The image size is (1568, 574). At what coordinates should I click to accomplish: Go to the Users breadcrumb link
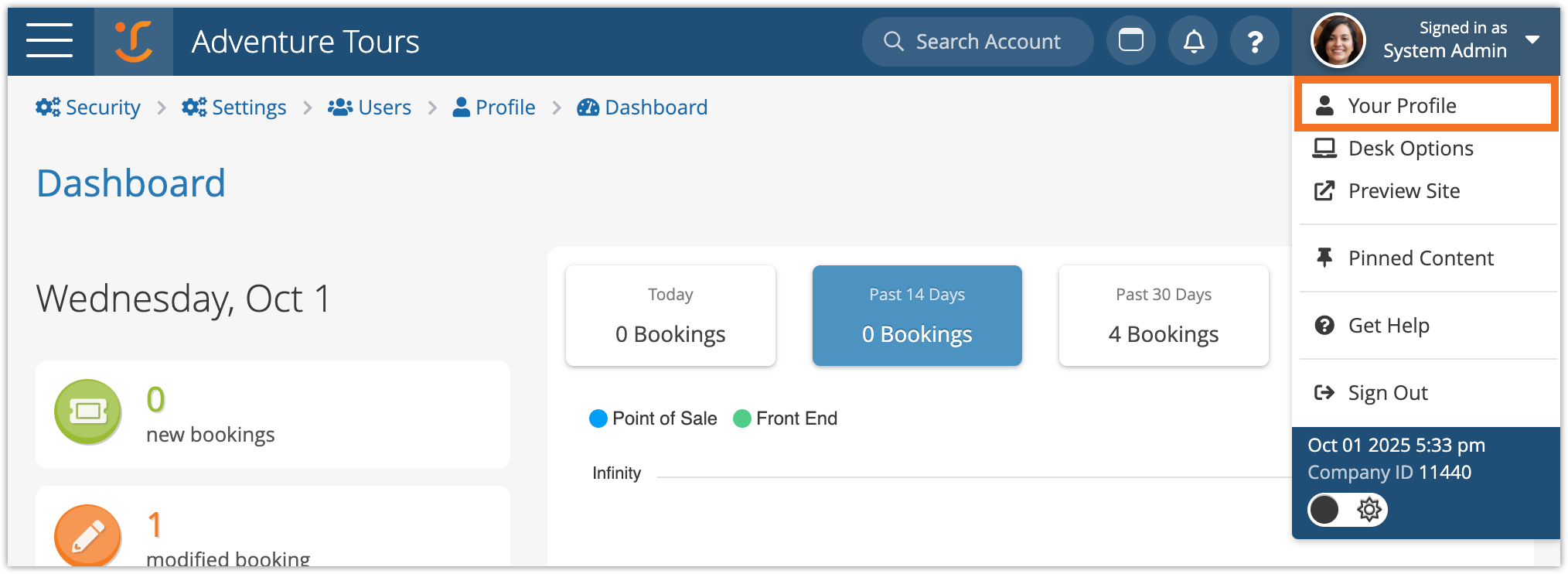(x=370, y=108)
